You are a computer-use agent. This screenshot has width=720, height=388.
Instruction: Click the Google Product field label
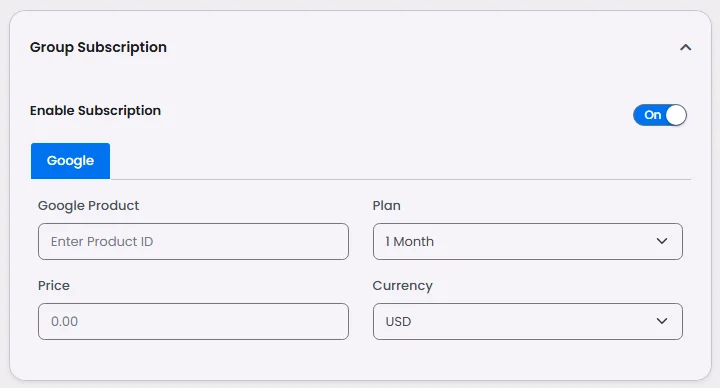click(x=88, y=206)
